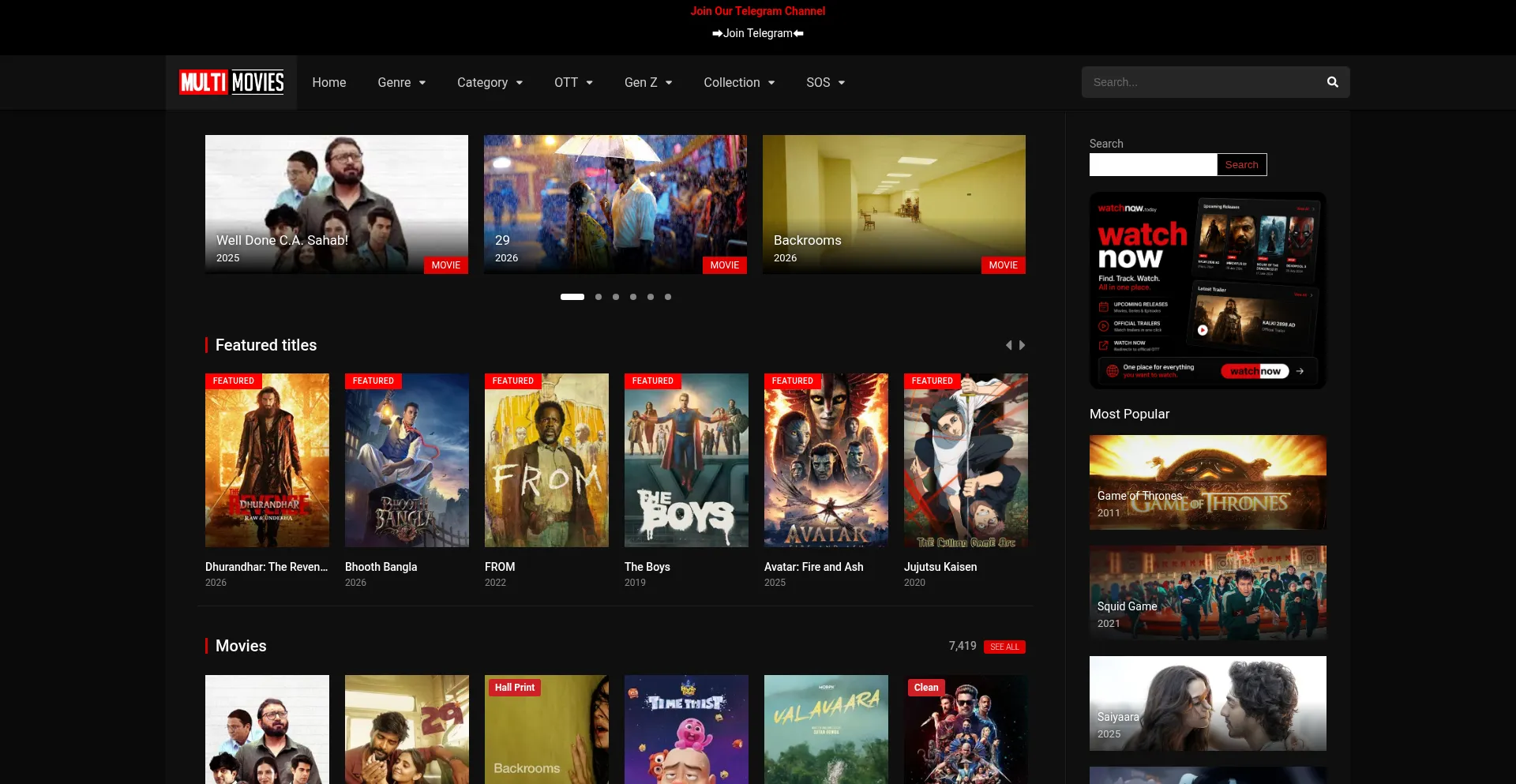Open the Backrooms slider banner
Viewport: 1516px width, 784px height.
click(894, 204)
